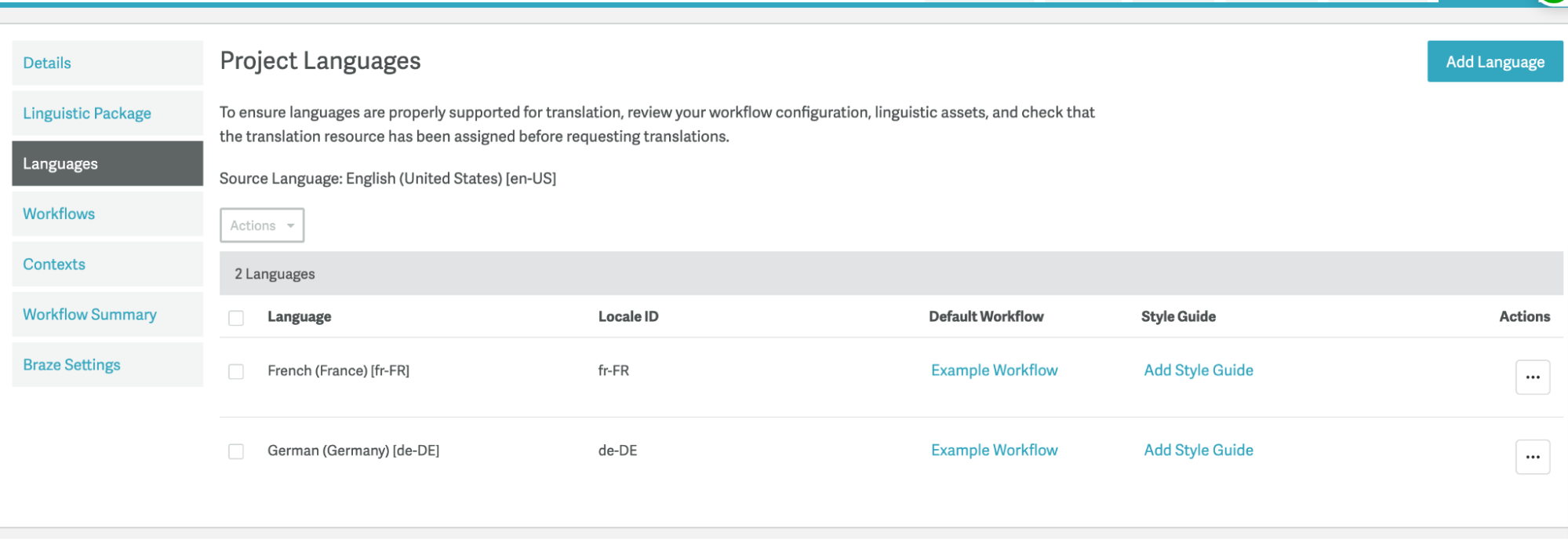Image resolution: width=1568 pixels, height=540 pixels.
Task: View the Workflow Summary page
Action: pos(89,314)
